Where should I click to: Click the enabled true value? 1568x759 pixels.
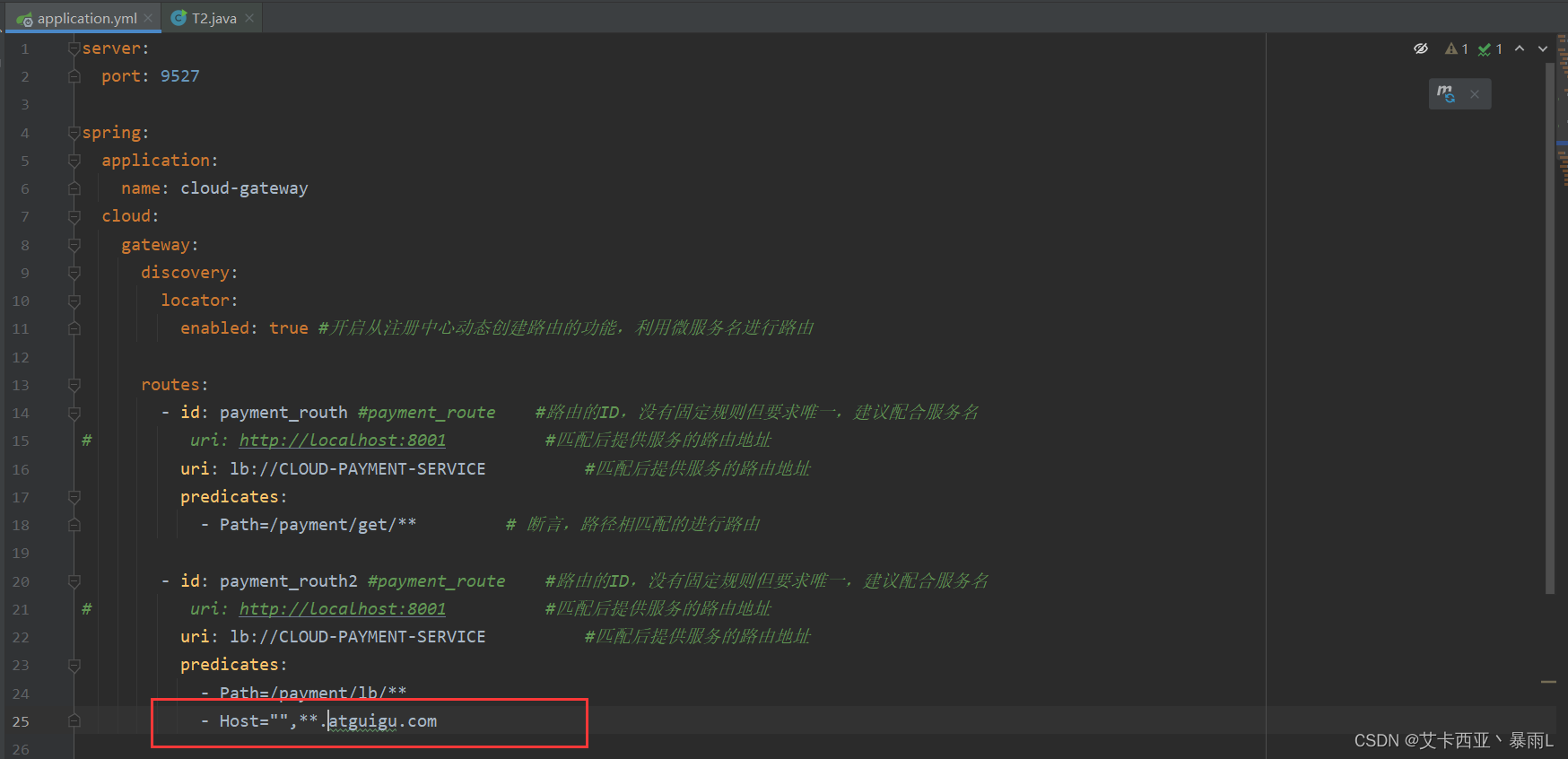coord(289,328)
